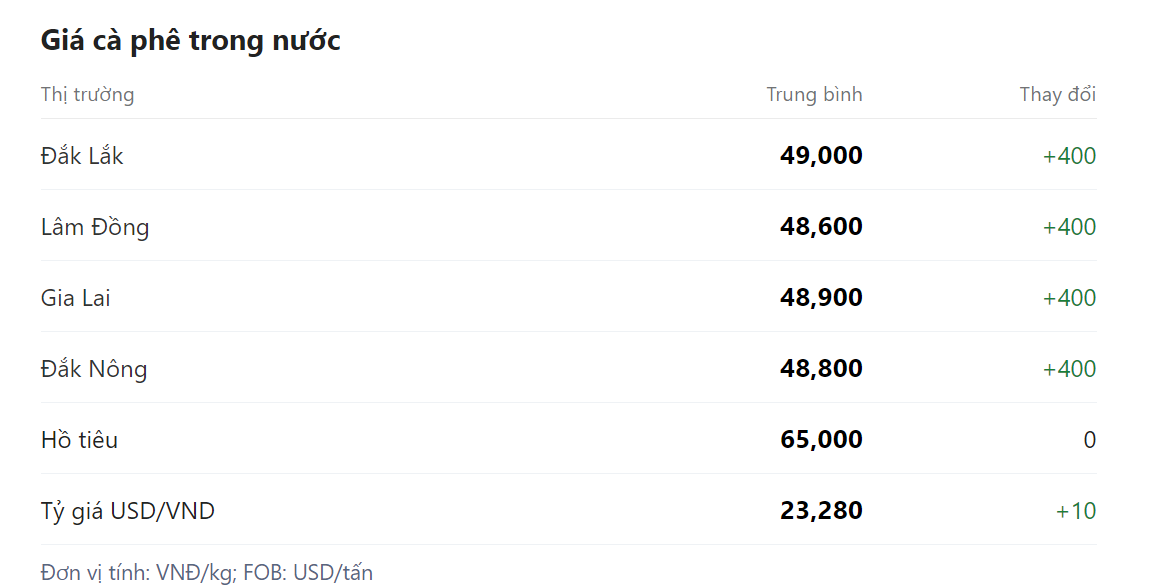This screenshot has width=1170, height=587.
Task: Click the 'Thay đổi' column header
Action: [x=1057, y=94]
